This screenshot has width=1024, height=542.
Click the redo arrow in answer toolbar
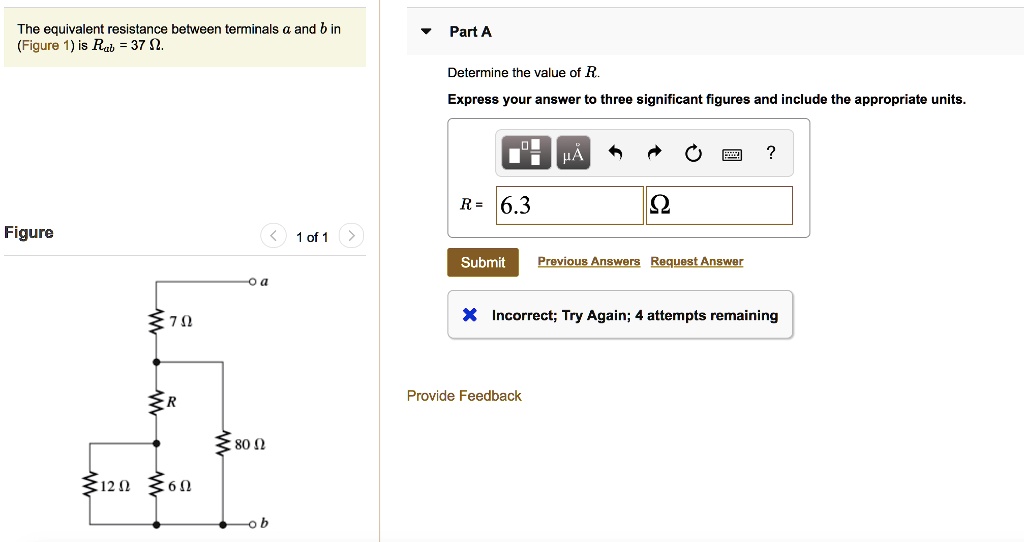pyautogui.click(x=654, y=153)
